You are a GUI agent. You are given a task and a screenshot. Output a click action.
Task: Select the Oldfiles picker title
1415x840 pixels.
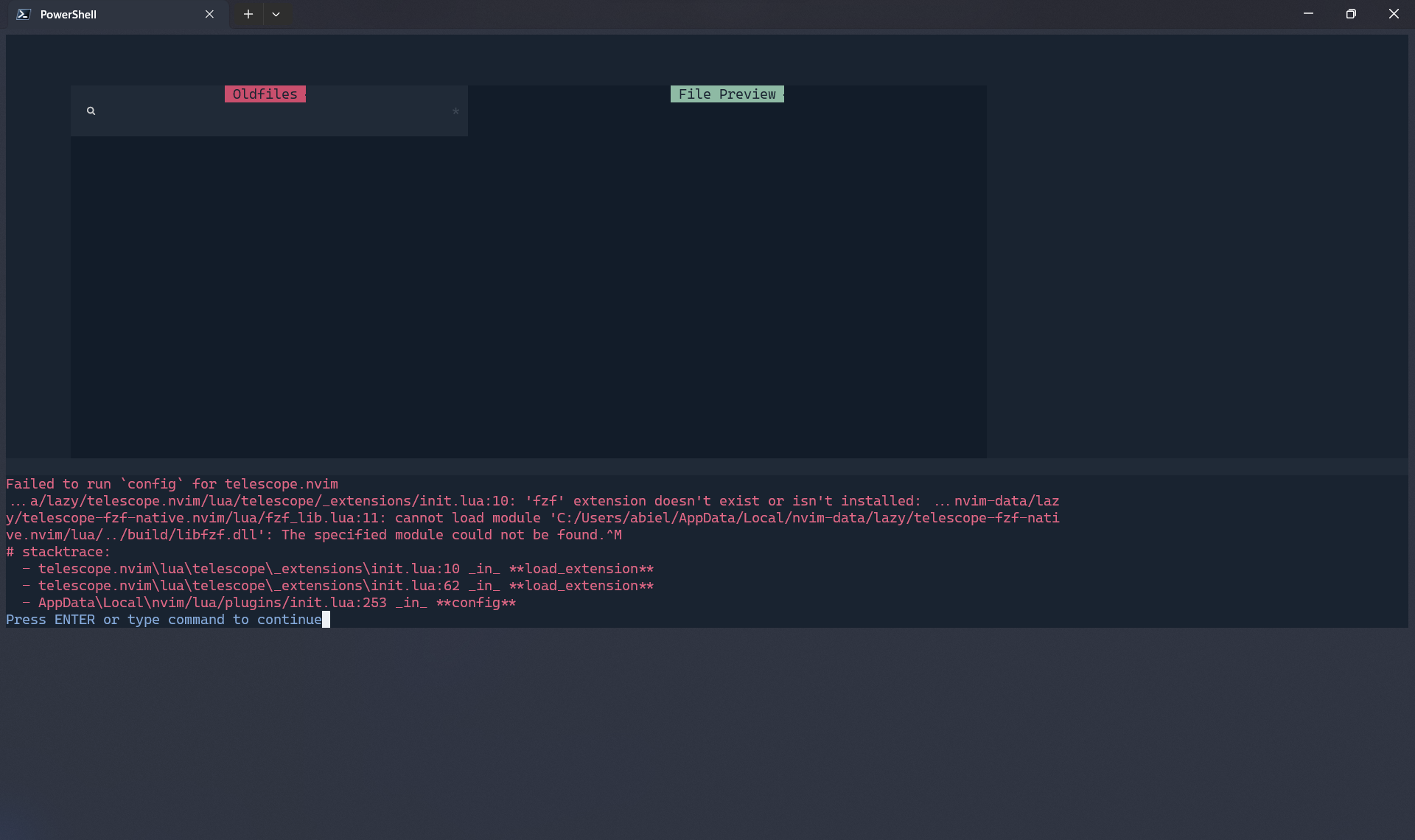pos(265,94)
